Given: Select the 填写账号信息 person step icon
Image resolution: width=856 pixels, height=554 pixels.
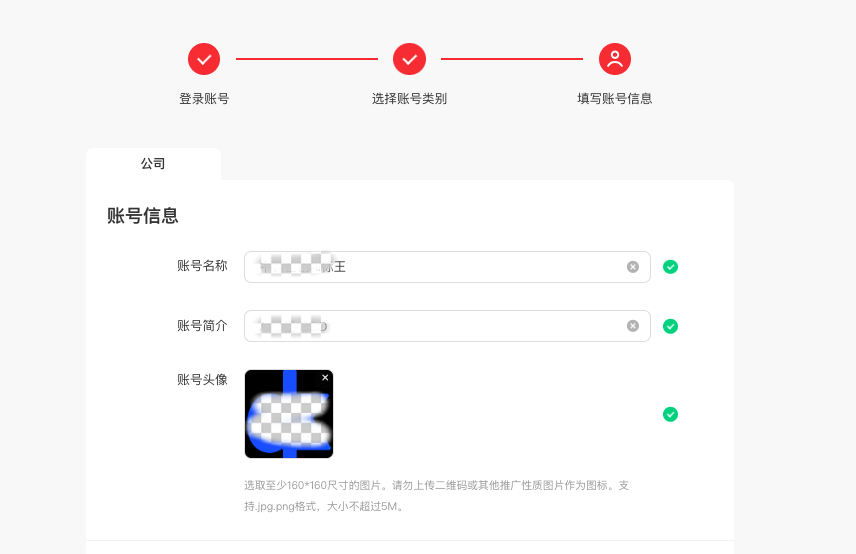Looking at the screenshot, I should point(615,59).
